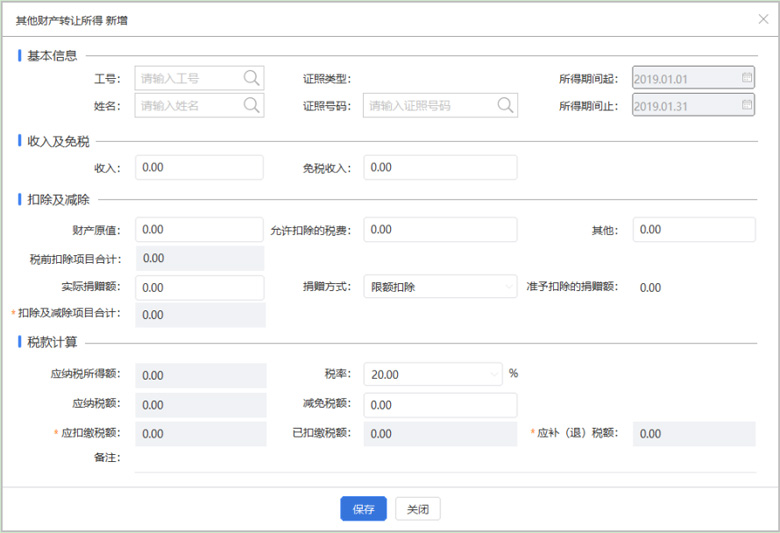This screenshot has width=780, height=533.
Task: Expand the 捐赠方式 dropdown
Action: 505,288
